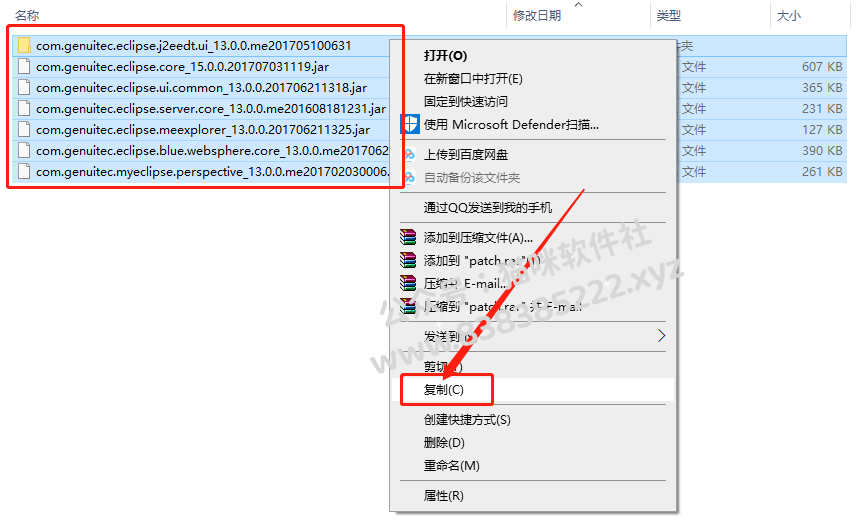Click the auto-backup folder cloud icon
This screenshot has height=523, width=863.
409,178
